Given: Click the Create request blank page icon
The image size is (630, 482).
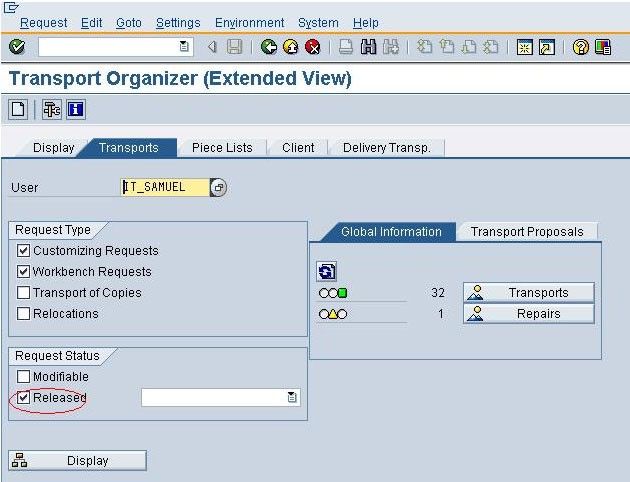Looking at the screenshot, I should pyautogui.click(x=18, y=109).
